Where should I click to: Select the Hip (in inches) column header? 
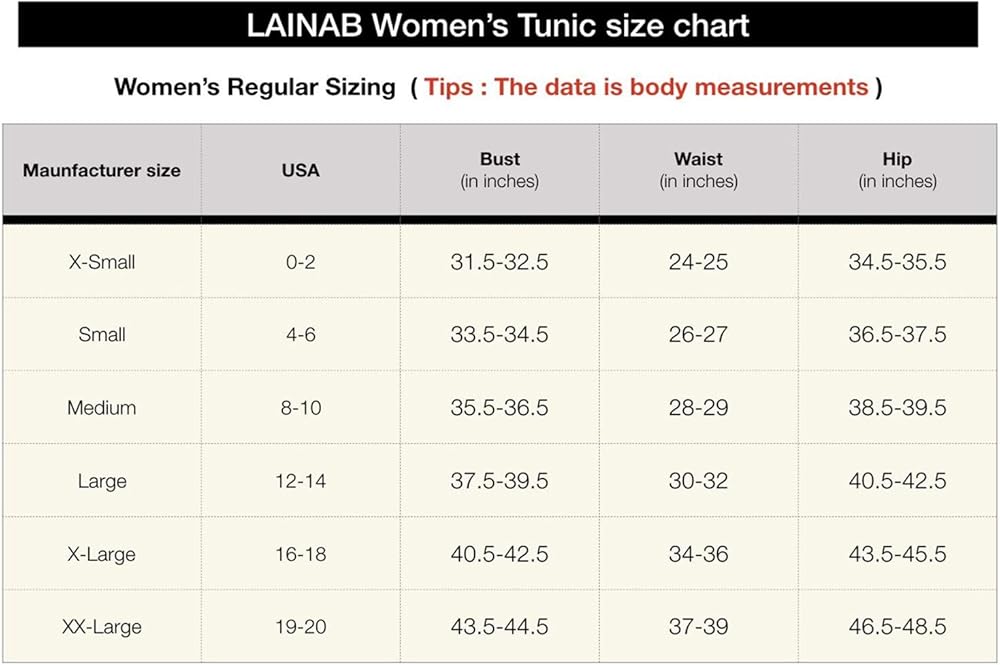click(897, 170)
